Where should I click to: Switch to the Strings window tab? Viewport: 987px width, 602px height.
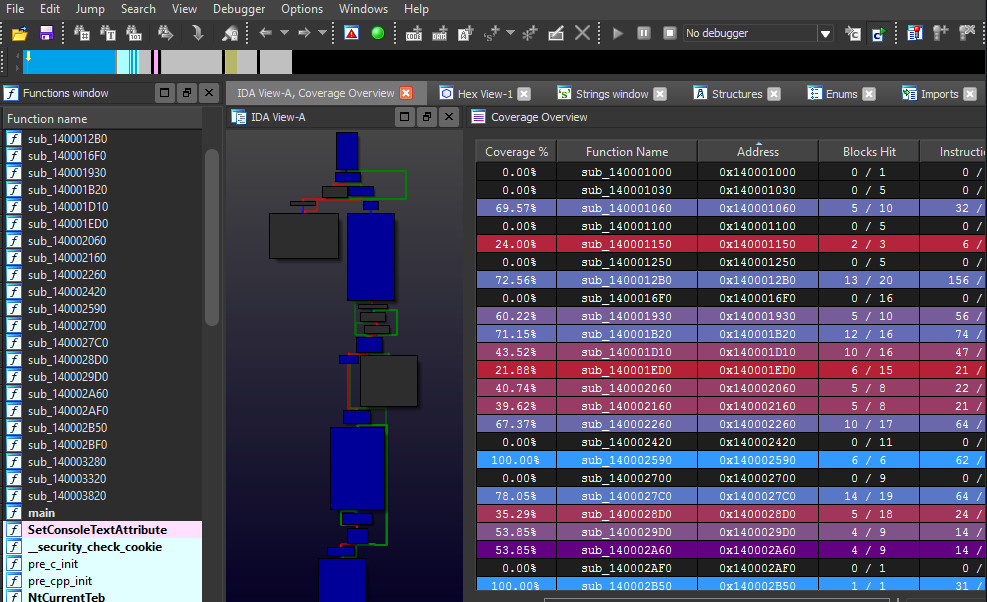611,94
